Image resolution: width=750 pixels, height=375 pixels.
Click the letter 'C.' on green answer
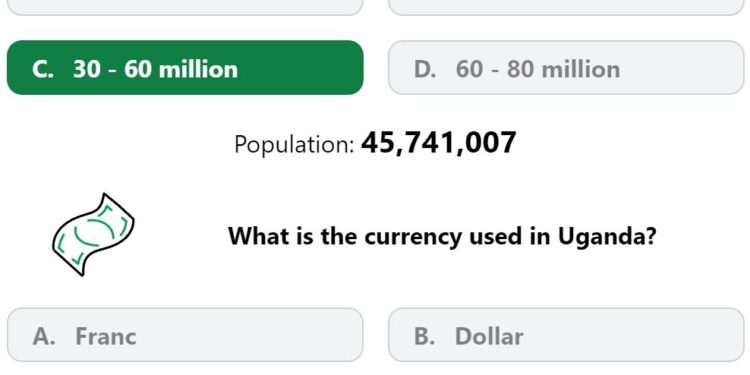pos(43,69)
